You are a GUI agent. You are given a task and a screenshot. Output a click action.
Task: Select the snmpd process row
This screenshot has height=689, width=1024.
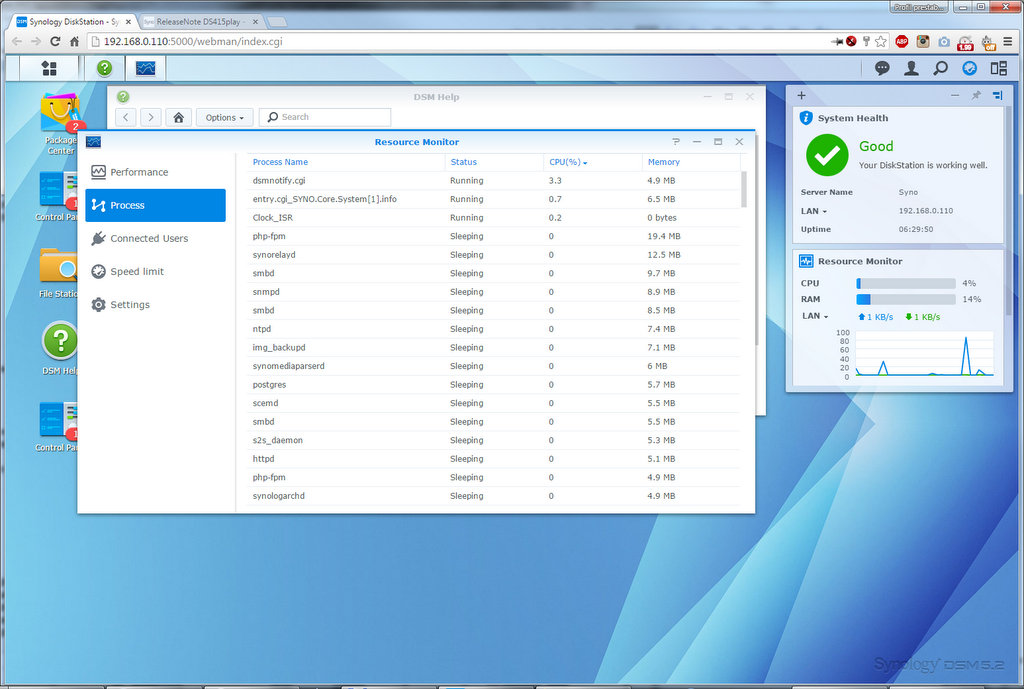(494, 292)
